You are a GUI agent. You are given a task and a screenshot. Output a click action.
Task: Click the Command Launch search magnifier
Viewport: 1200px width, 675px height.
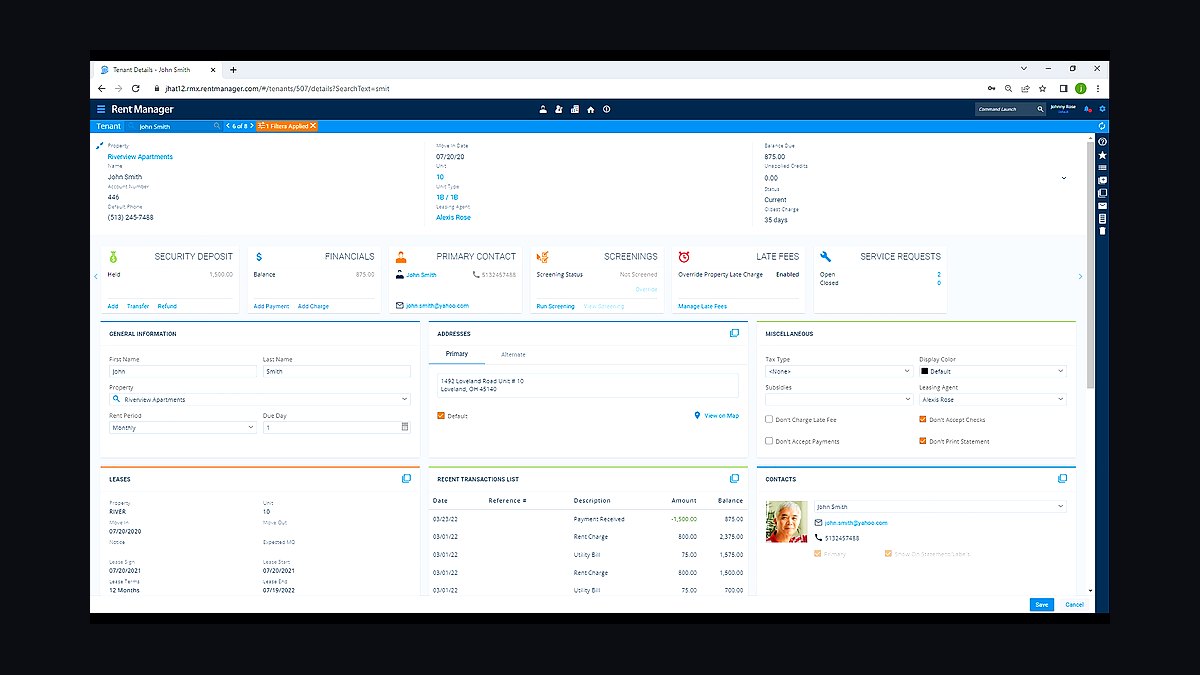[1040, 109]
